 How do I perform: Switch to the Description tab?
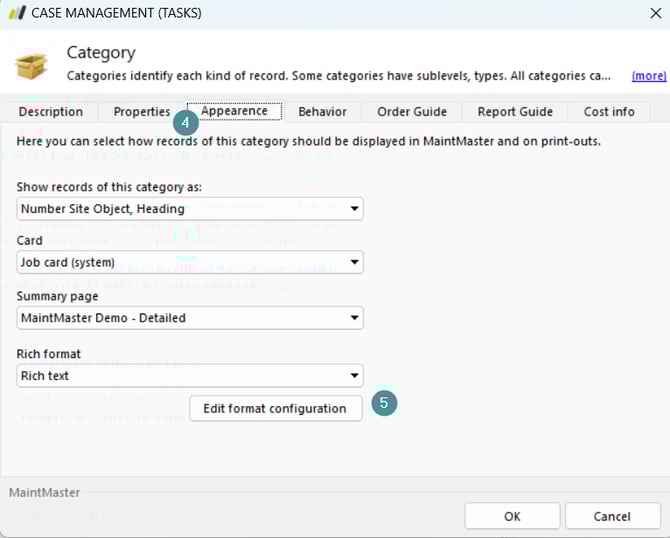[51, 112]
